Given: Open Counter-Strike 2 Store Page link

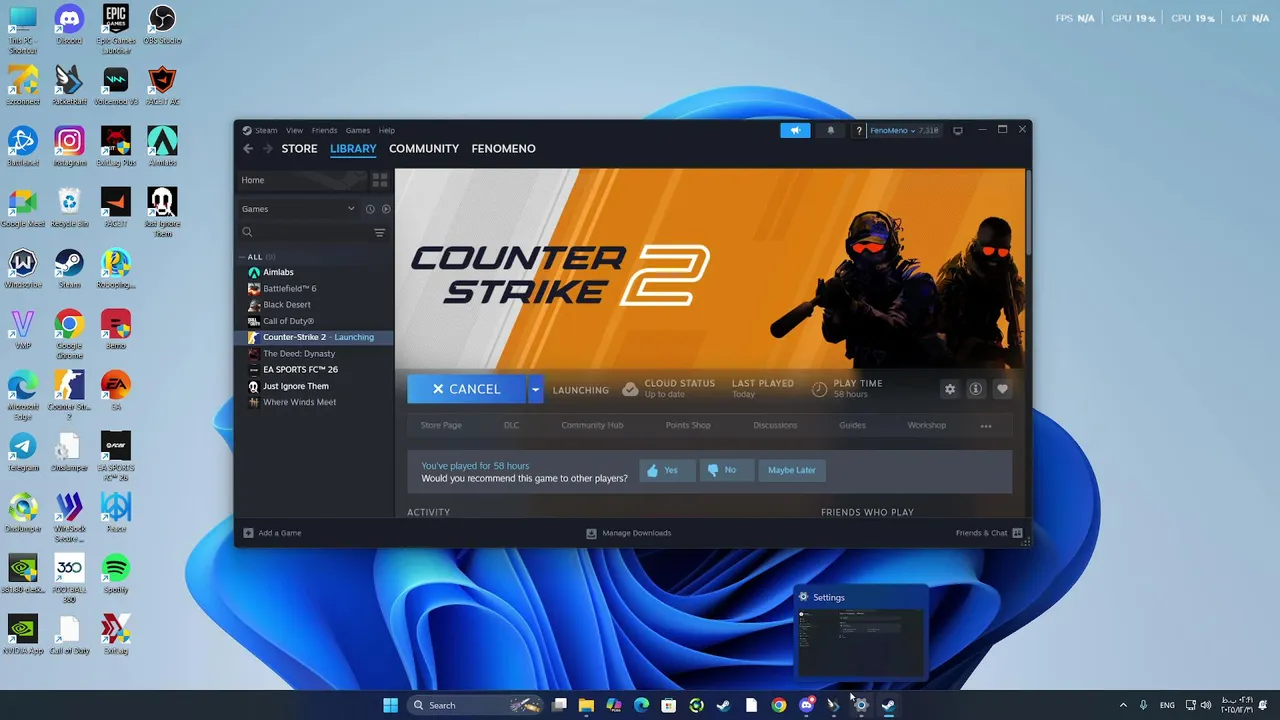Looking at the screenshot, I should point(441,426).
